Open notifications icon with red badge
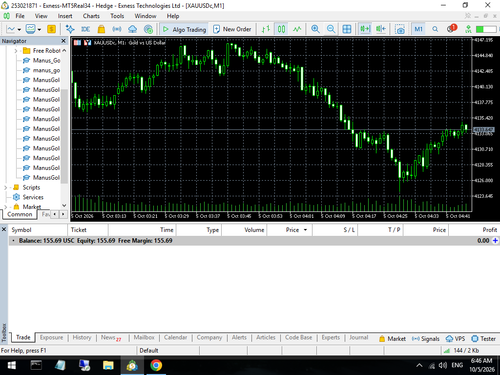This screenshot has width=500, height=375. (x=451, y=29)
